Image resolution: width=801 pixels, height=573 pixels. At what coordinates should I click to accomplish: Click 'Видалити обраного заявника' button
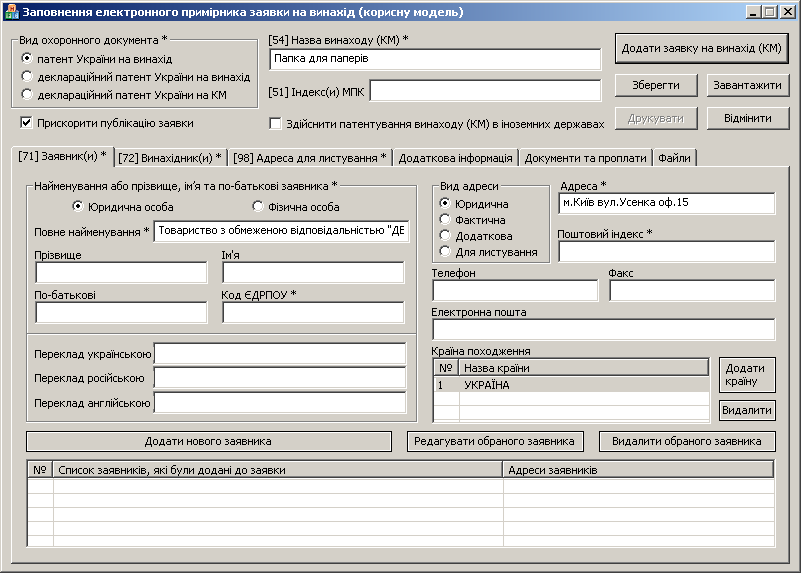click(x=687, y=441)
